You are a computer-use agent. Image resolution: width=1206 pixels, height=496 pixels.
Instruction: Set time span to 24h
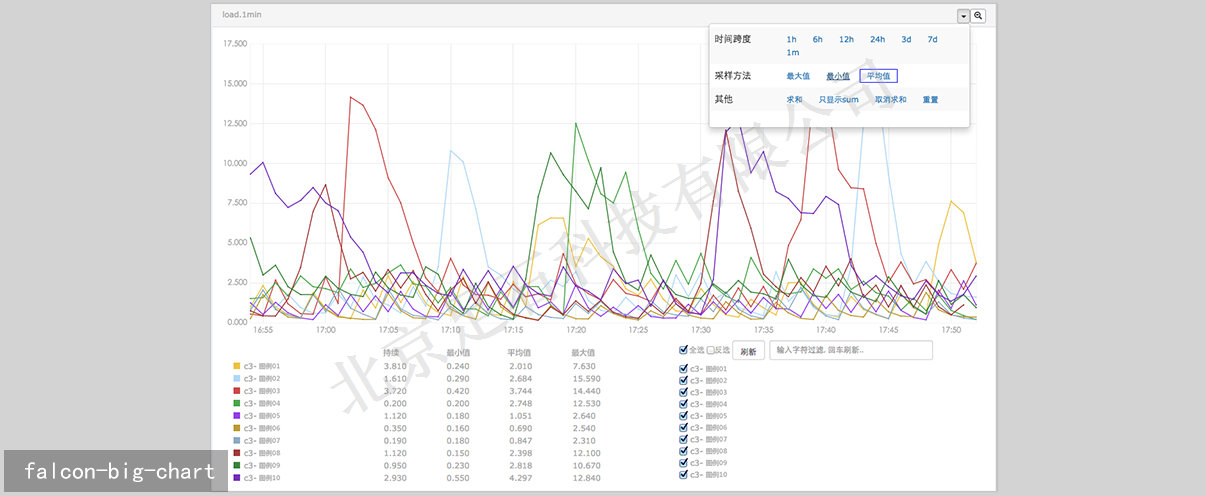click(x=877, y=40)
